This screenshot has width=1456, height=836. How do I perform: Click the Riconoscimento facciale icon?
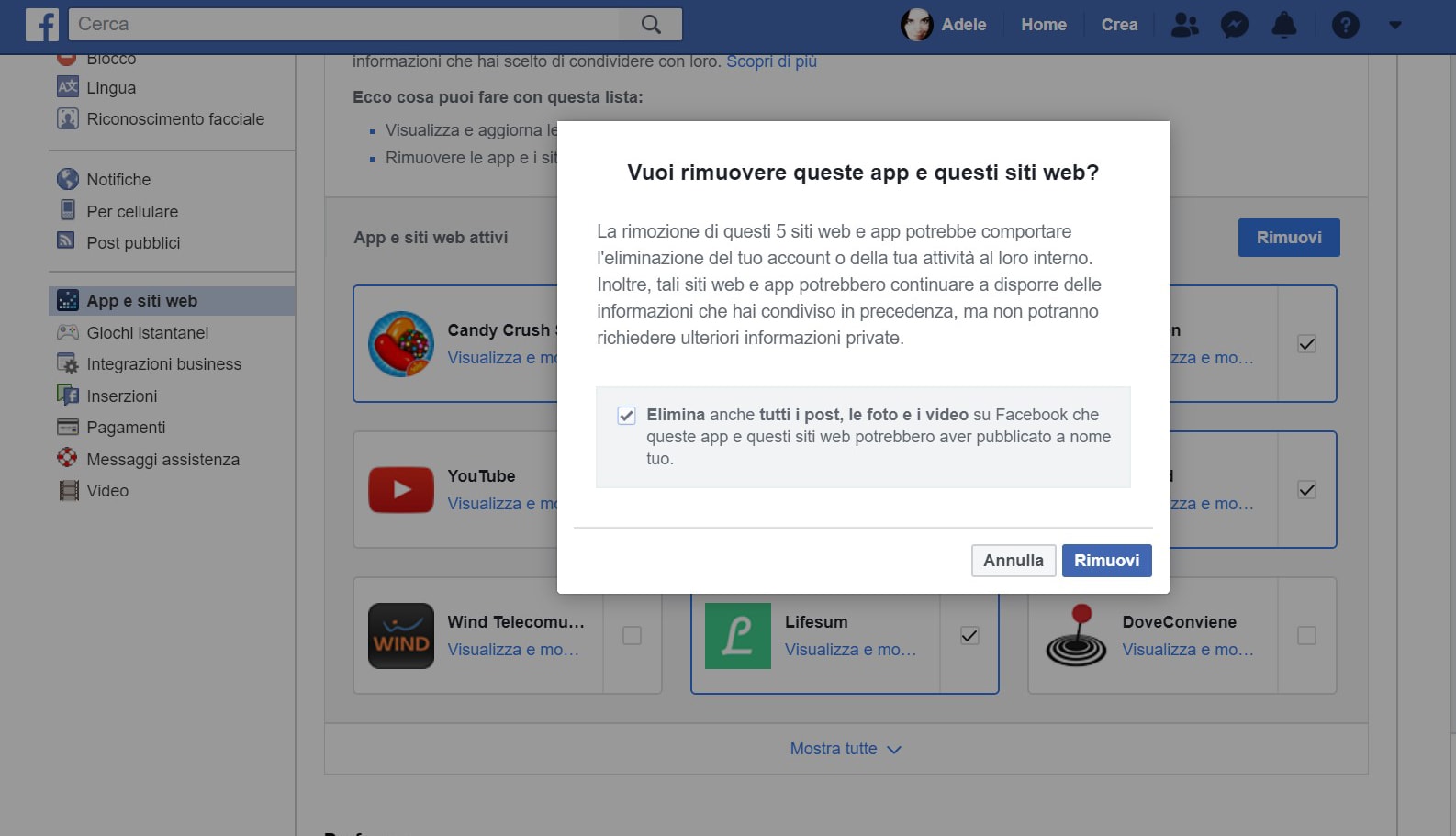point(68,118)
